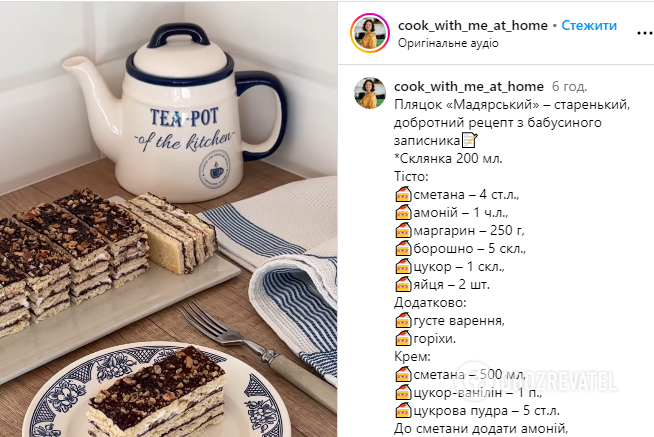654x437 pixels.
Task: Click cake emoji beside цукор – 1 скл.
Action: [403, 266]
